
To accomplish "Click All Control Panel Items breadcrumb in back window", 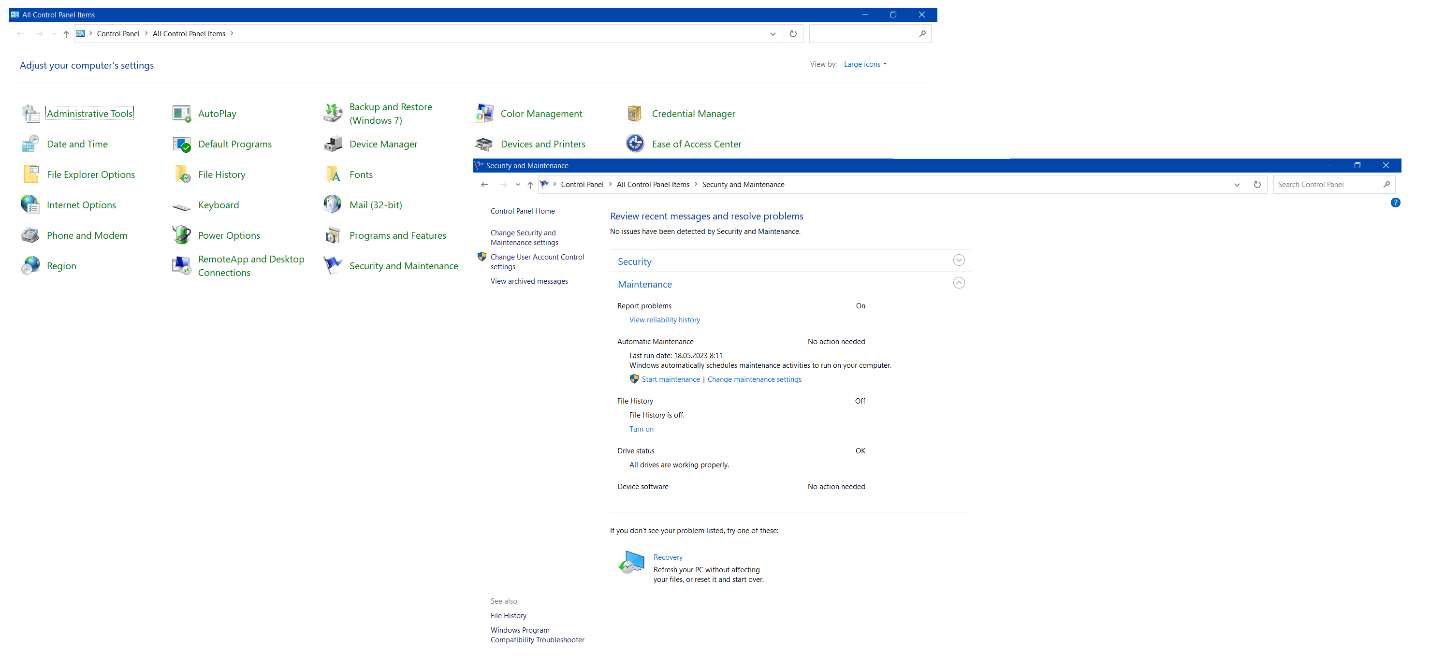I will 189,34.
